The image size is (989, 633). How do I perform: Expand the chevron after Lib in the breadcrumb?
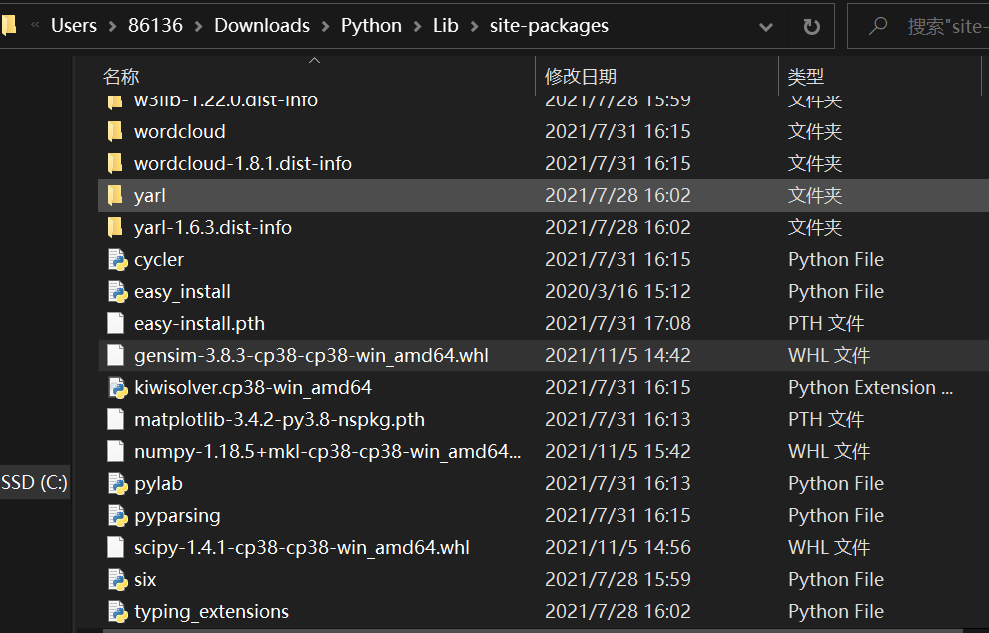click(x=474, y=26)
